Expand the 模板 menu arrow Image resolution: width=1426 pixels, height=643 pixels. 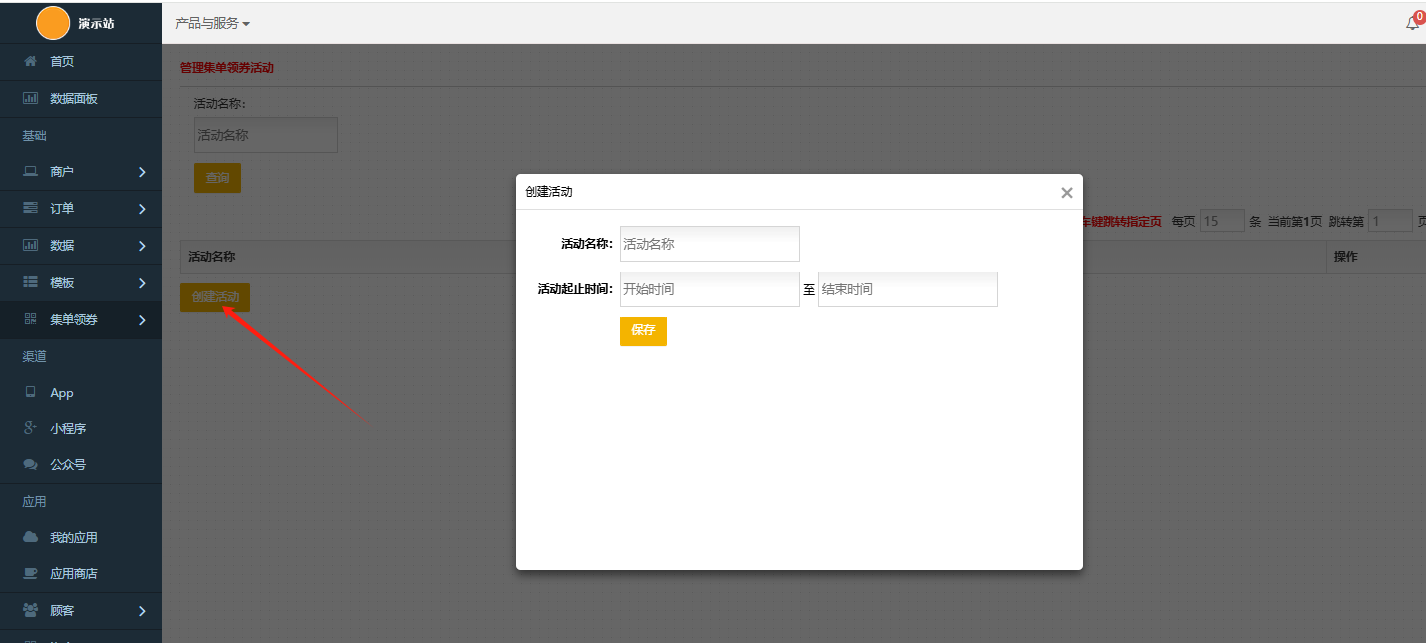[142, 283]
